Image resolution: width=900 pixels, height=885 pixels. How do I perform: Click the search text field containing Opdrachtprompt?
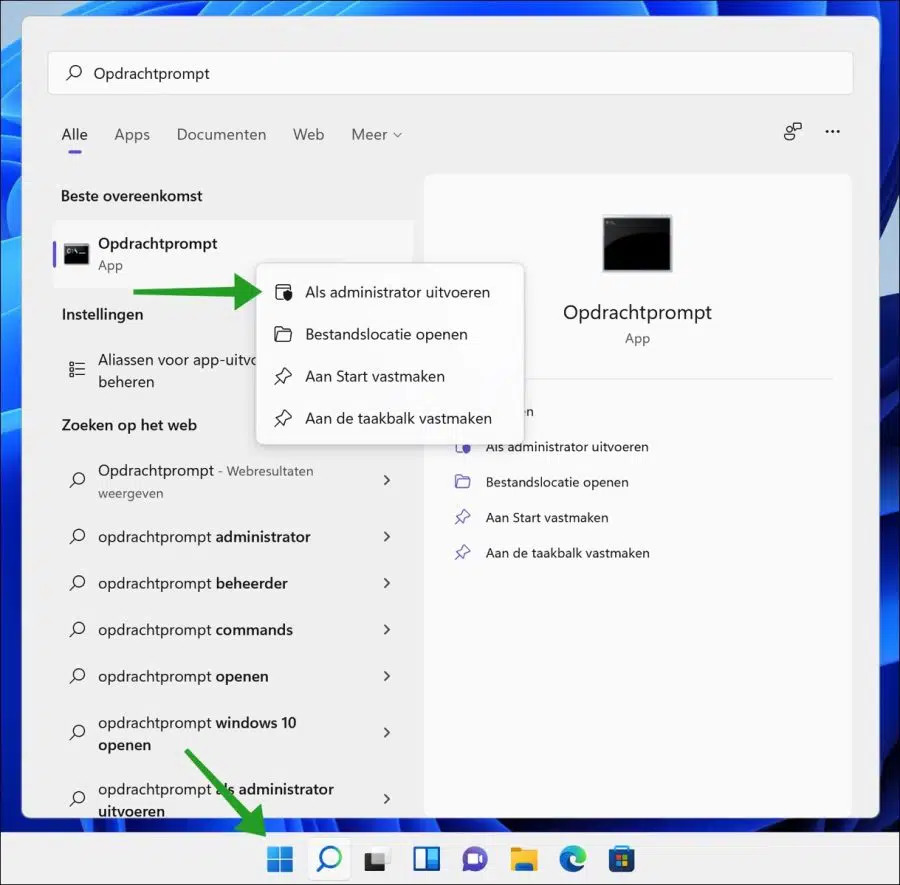[x=450, y=73]
